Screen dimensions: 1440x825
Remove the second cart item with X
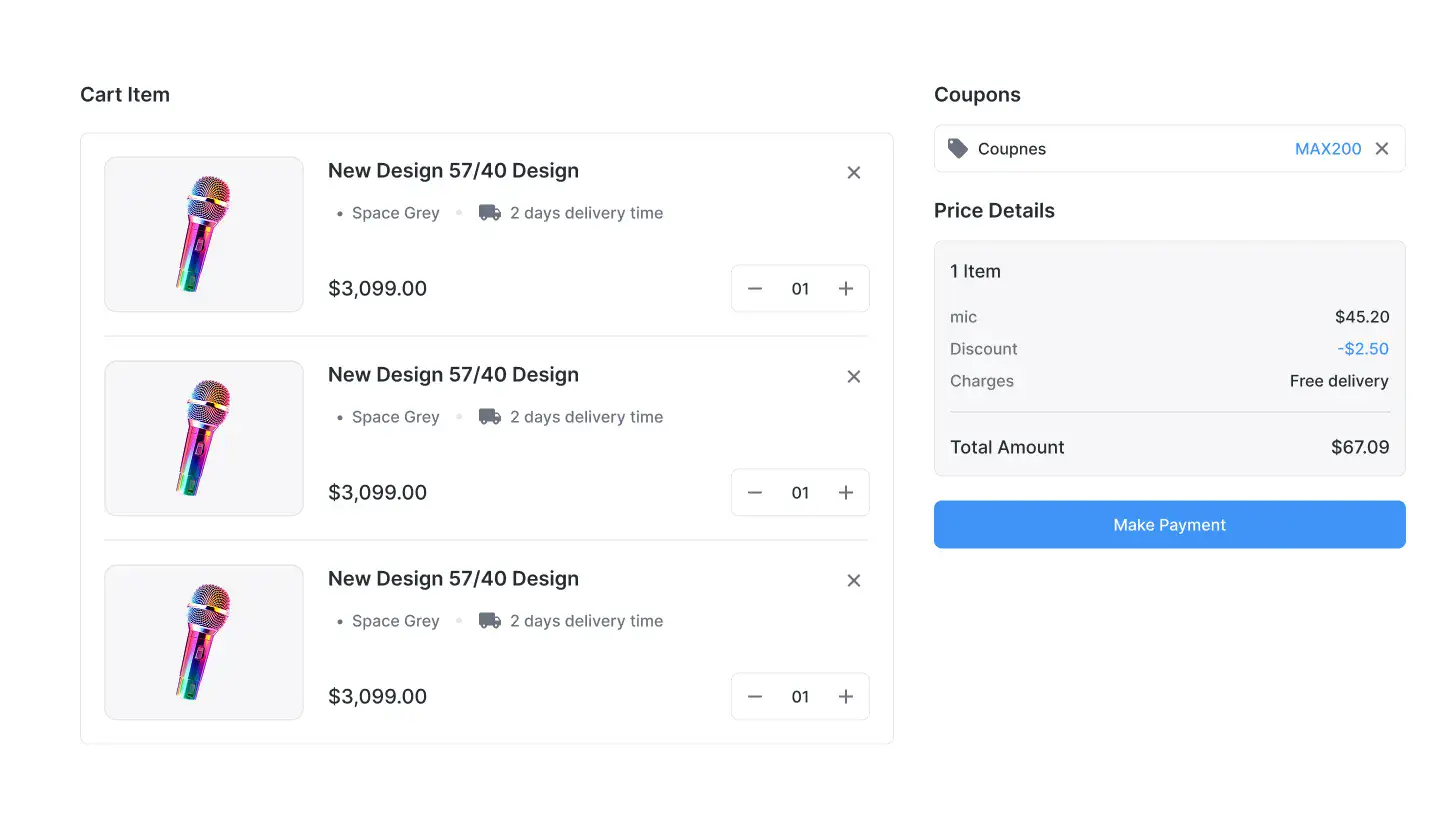click(854, 377)
